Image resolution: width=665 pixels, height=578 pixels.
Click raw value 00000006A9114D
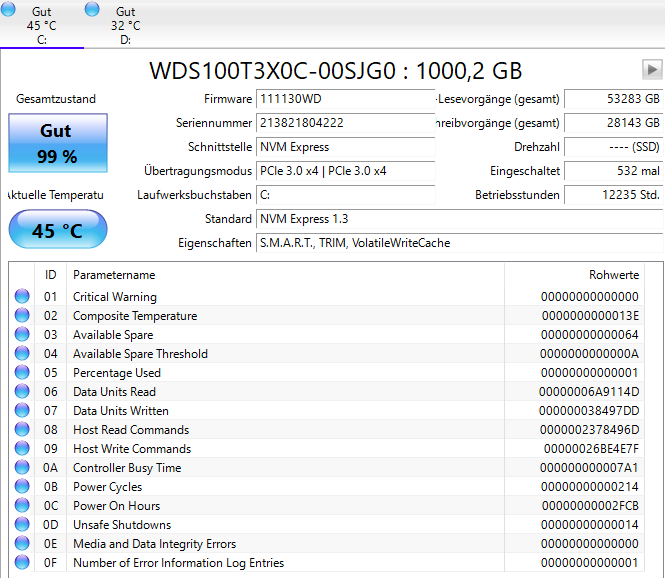[589, 392]
